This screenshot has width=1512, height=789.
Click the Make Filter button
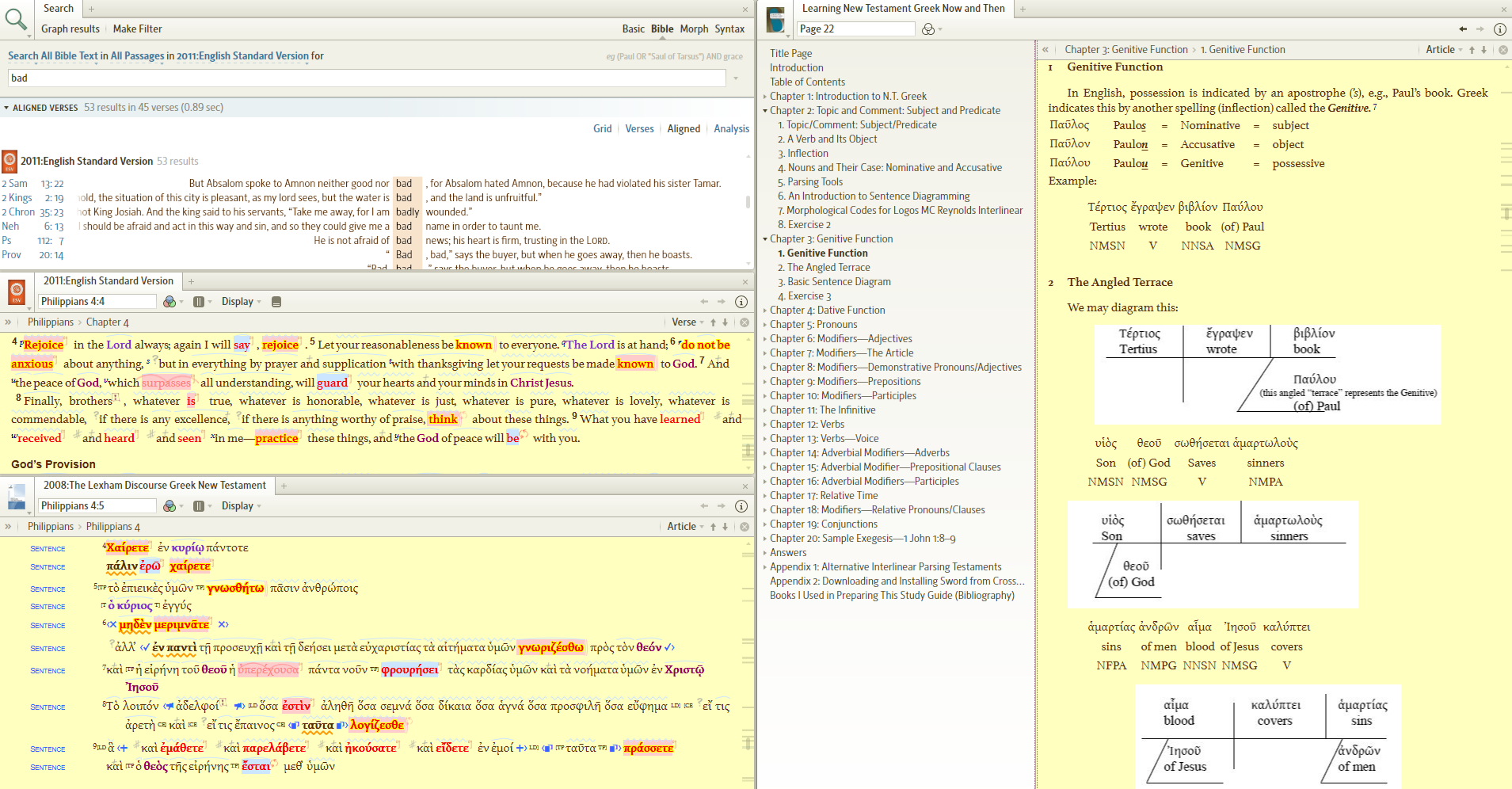pyautogui.click(x=137, y=29)
